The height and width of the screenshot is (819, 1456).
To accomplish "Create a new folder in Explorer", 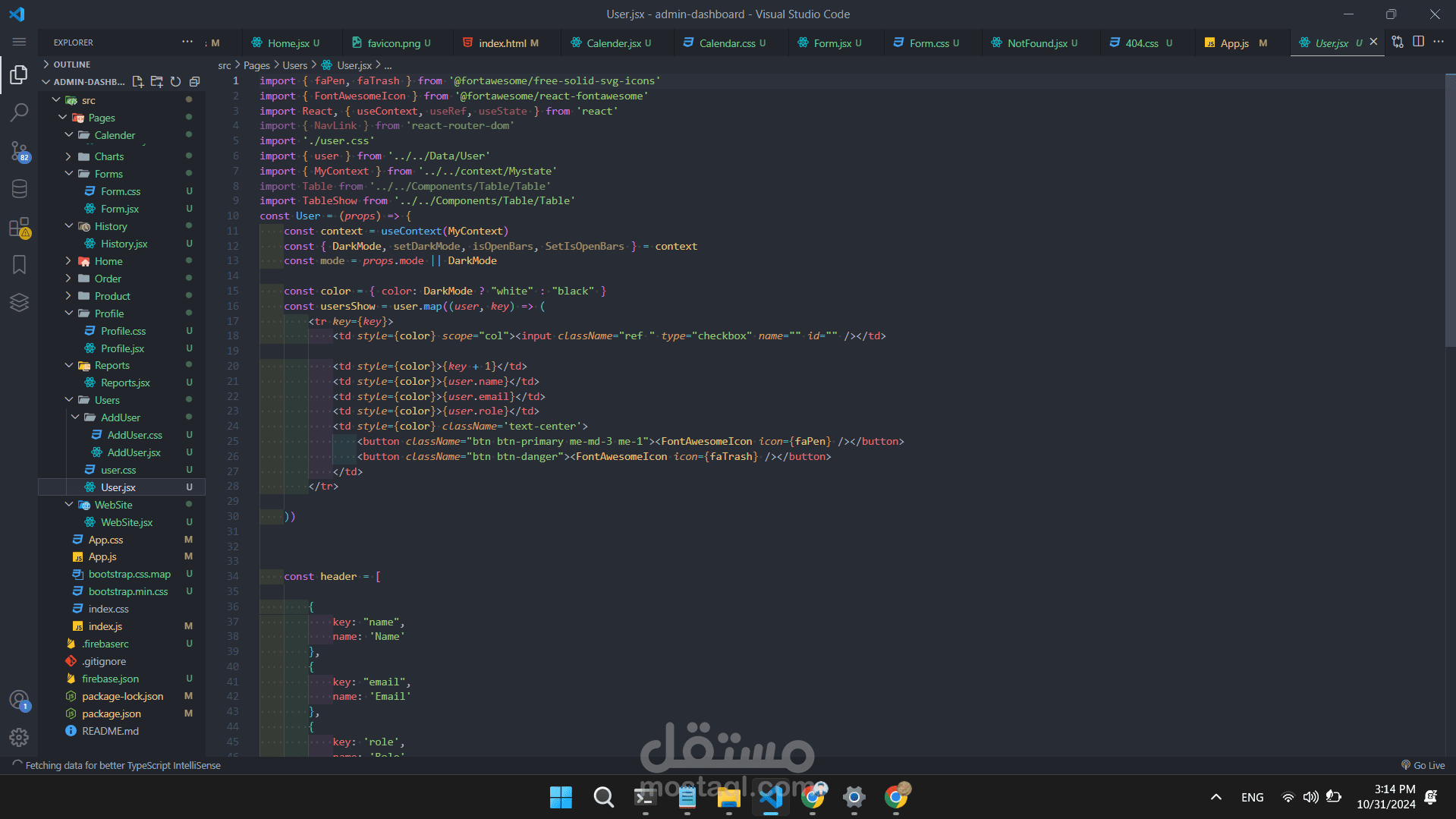I will click(x=156, y=82).
